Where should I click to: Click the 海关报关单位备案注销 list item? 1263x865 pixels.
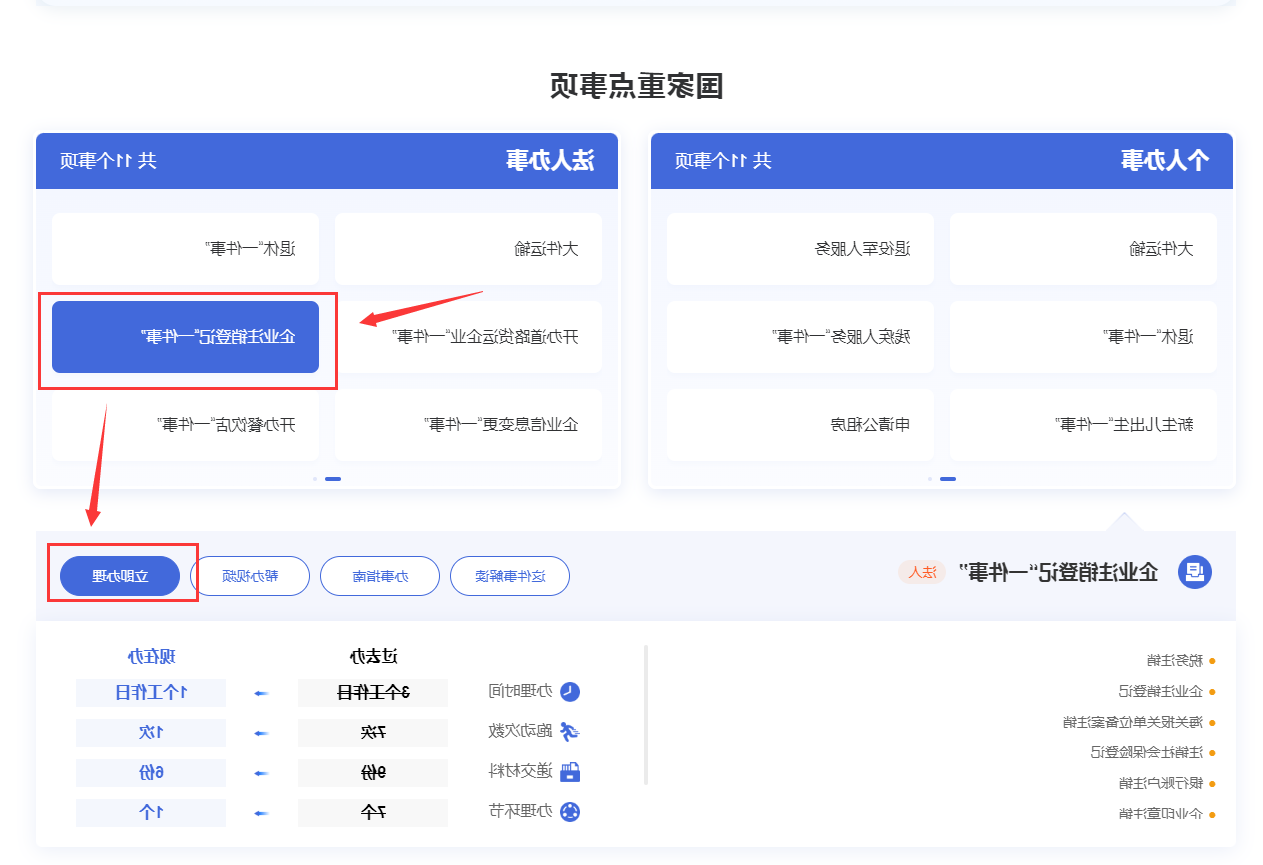1132,722
